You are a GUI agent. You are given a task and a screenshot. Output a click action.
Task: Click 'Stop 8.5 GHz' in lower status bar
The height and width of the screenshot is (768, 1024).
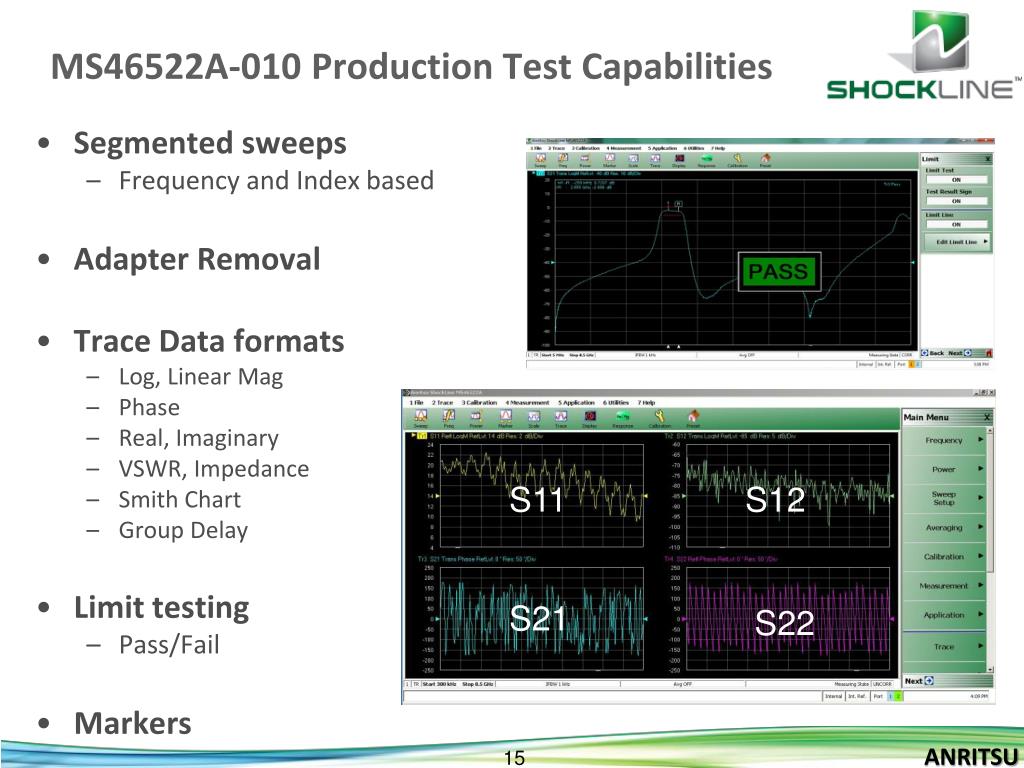(x=477, y=684)
